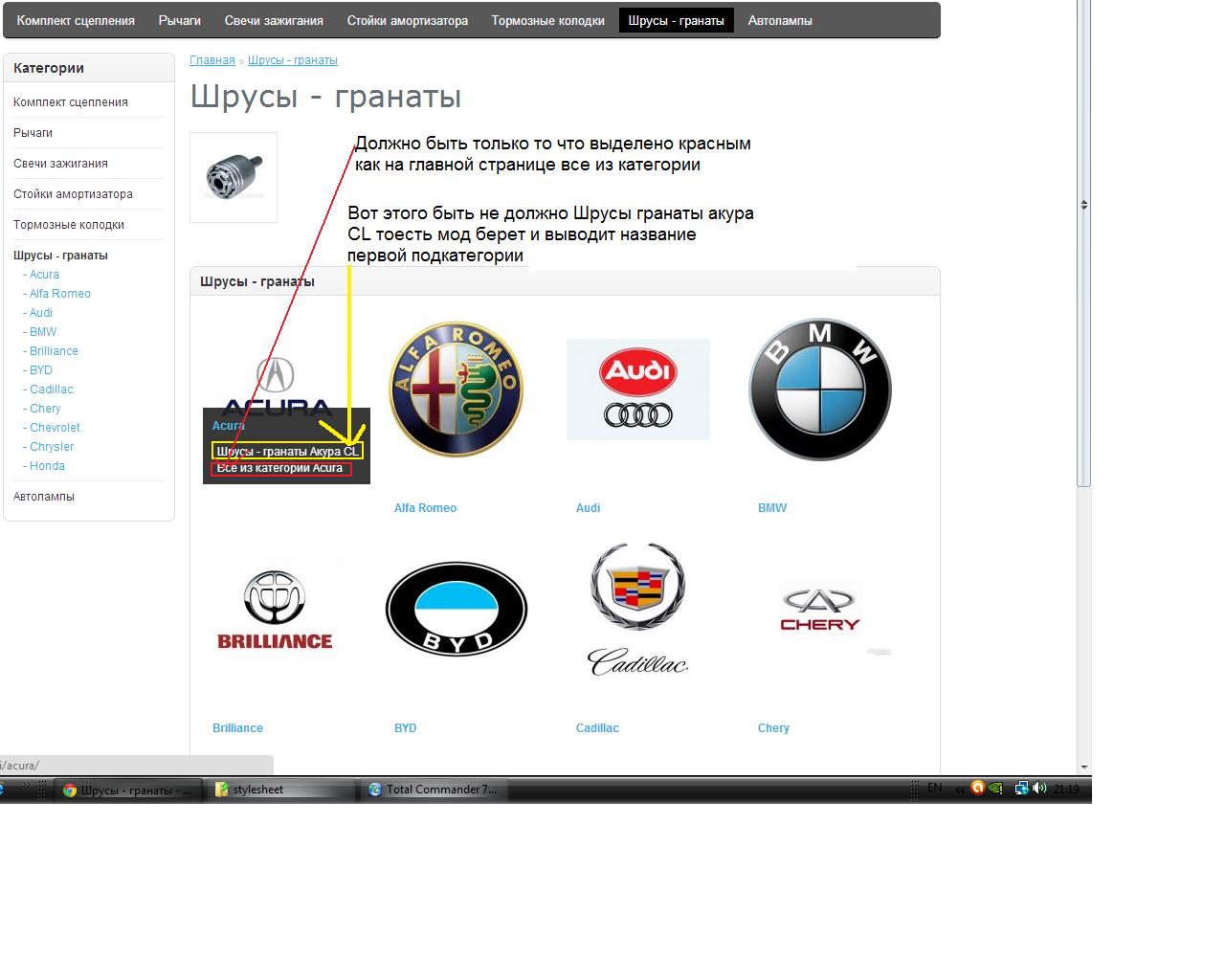This screenshot has width=1225, height=980.
Task: Click the page vertical scrollbar track
Action: tap(1083, 622)
